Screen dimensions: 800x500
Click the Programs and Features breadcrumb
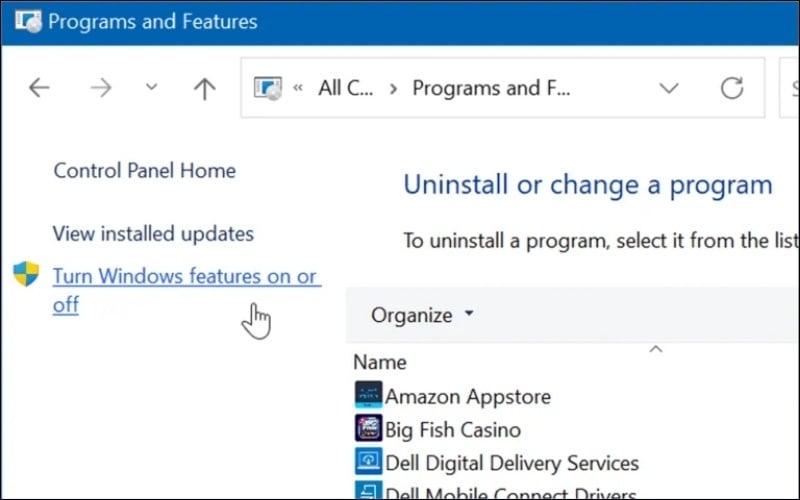[491, 88]
